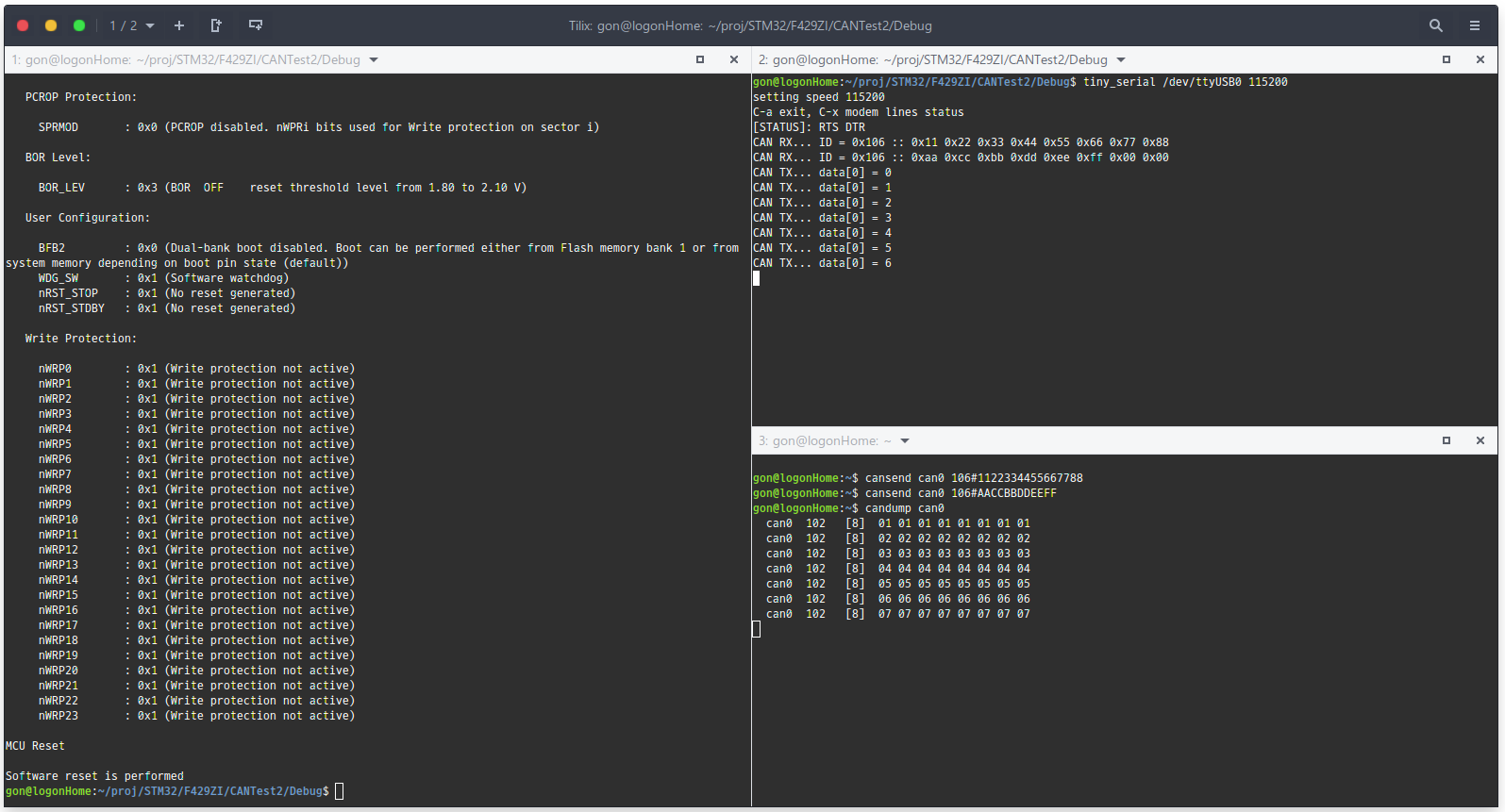Click candump row with 01 bytes
Viewport: 1505px width, 812px height.
(898, 523)
